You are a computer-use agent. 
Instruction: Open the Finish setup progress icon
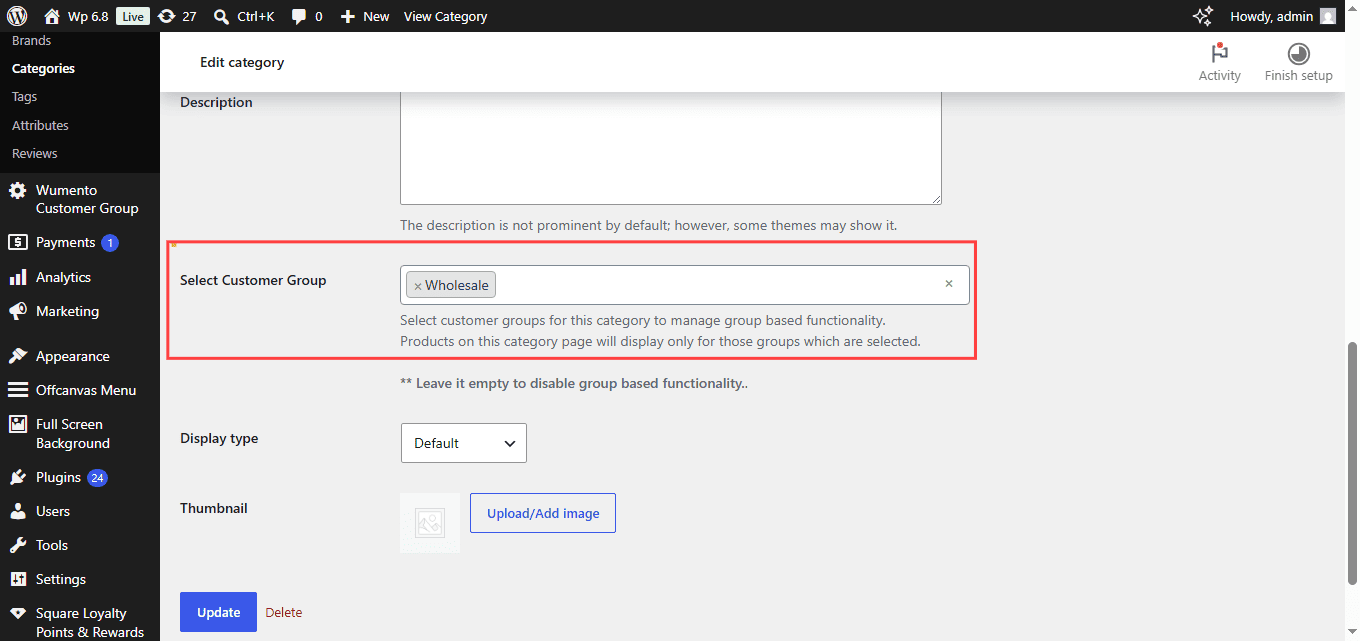[1298, 53]
